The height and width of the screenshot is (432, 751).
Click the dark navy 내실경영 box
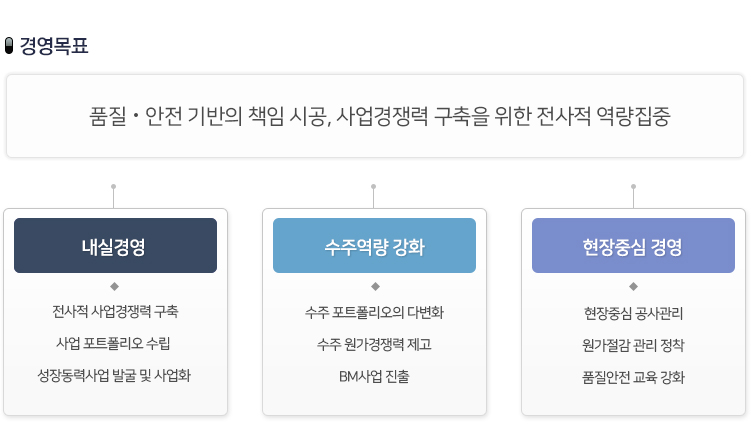(x=115, y=246)
